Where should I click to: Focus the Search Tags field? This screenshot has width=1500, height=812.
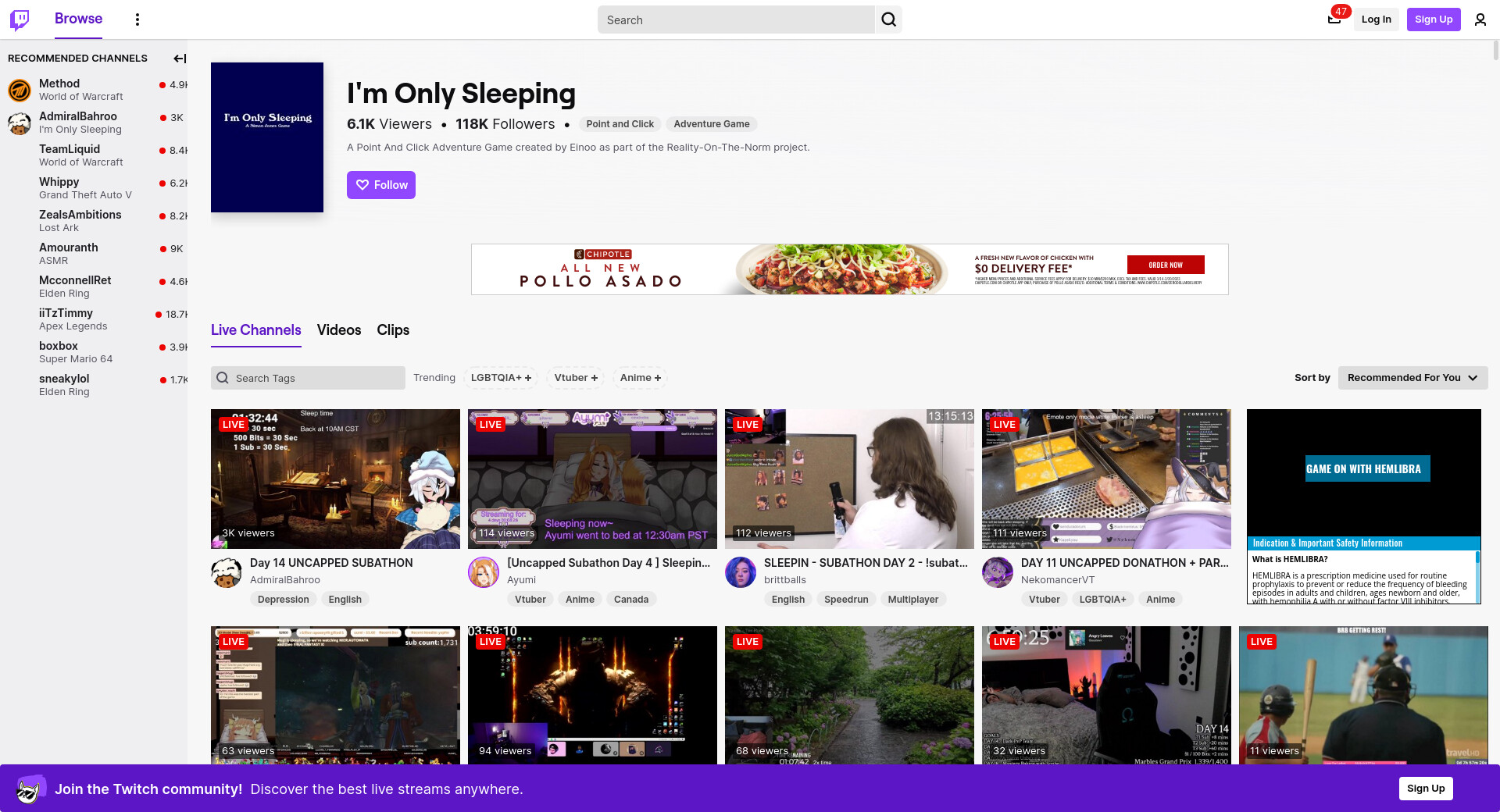point(308,378)
